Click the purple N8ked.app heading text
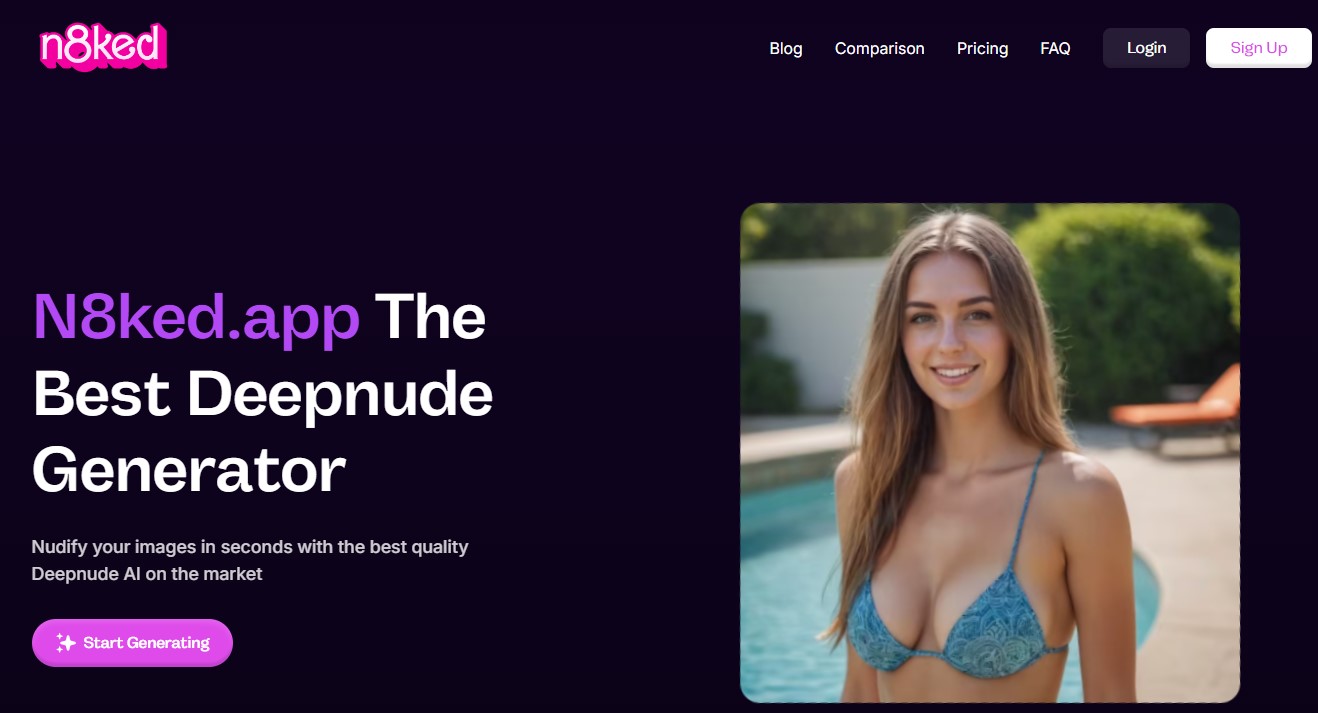1318x713 pixels. click(196, 316)
